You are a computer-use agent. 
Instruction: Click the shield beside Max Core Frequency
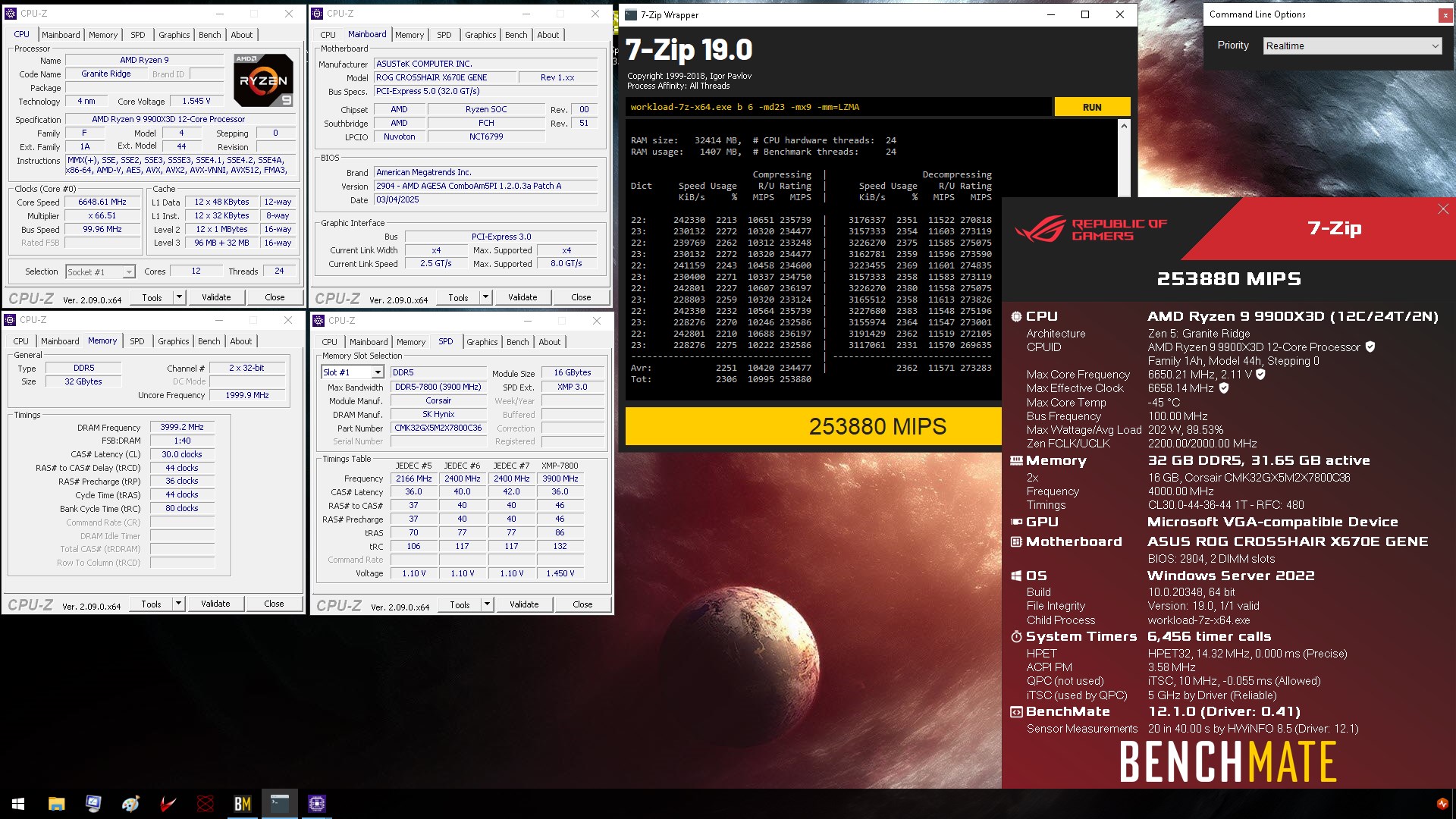click(x=1260, y=375)
